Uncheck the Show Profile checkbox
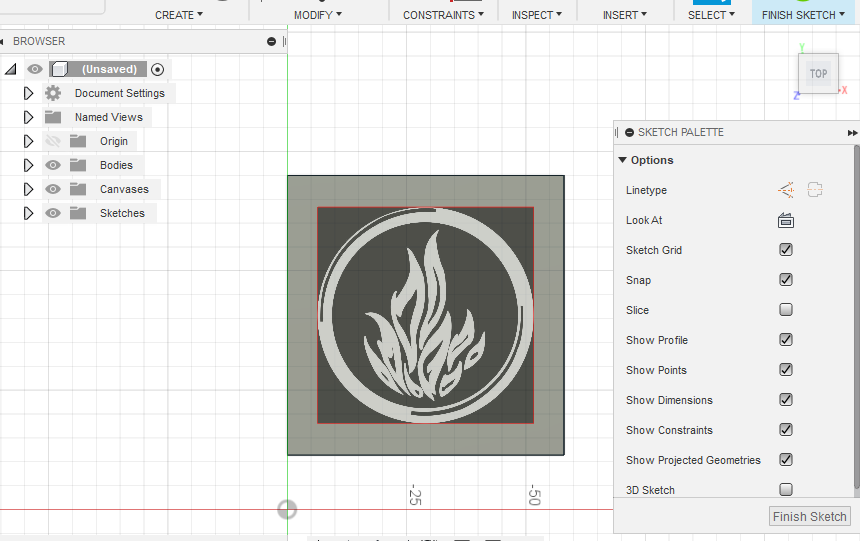Image resolution: width=860 pixels, height=541 pixels. [786, 340]
